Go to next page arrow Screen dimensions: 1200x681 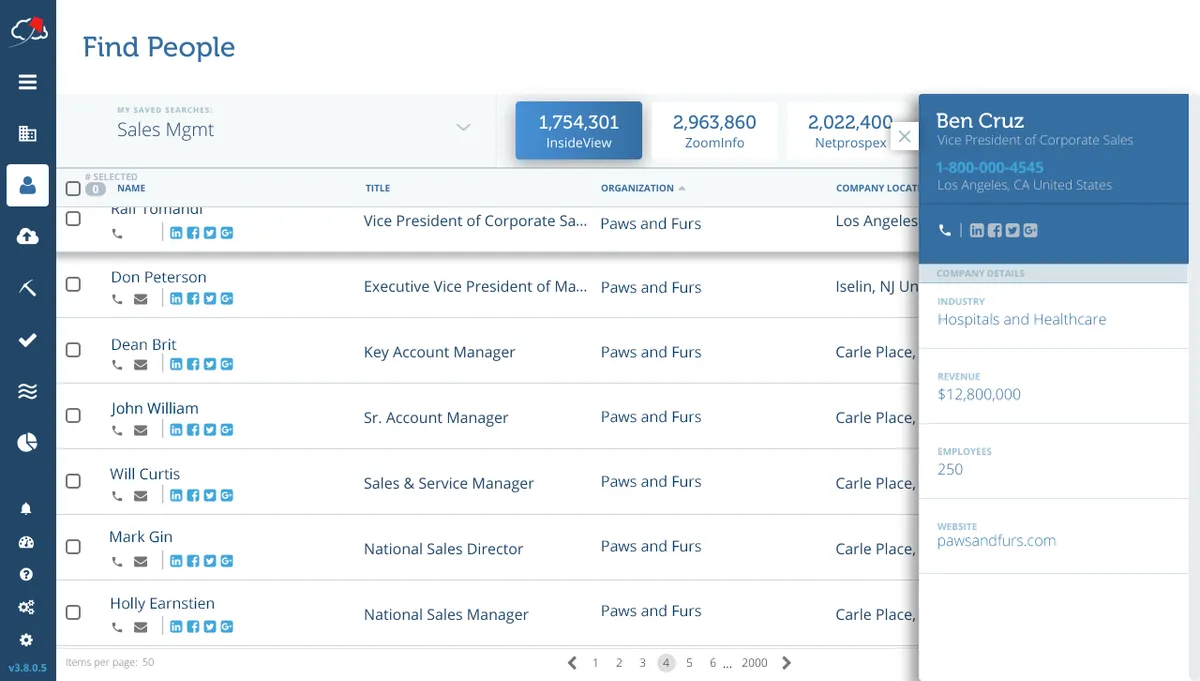(787, 663)
